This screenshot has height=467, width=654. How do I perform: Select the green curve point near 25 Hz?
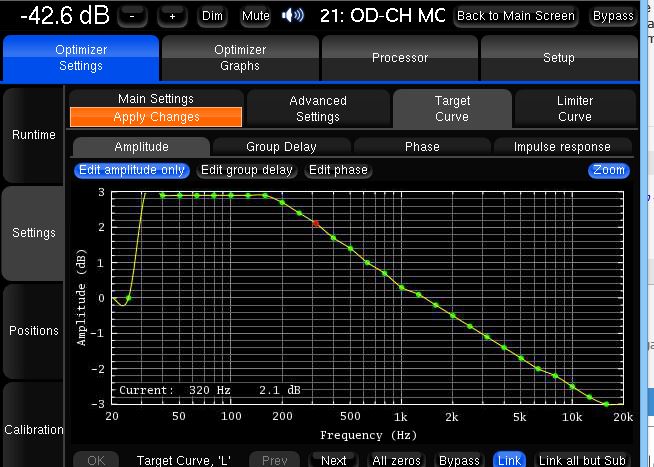[x=128, y=298]
